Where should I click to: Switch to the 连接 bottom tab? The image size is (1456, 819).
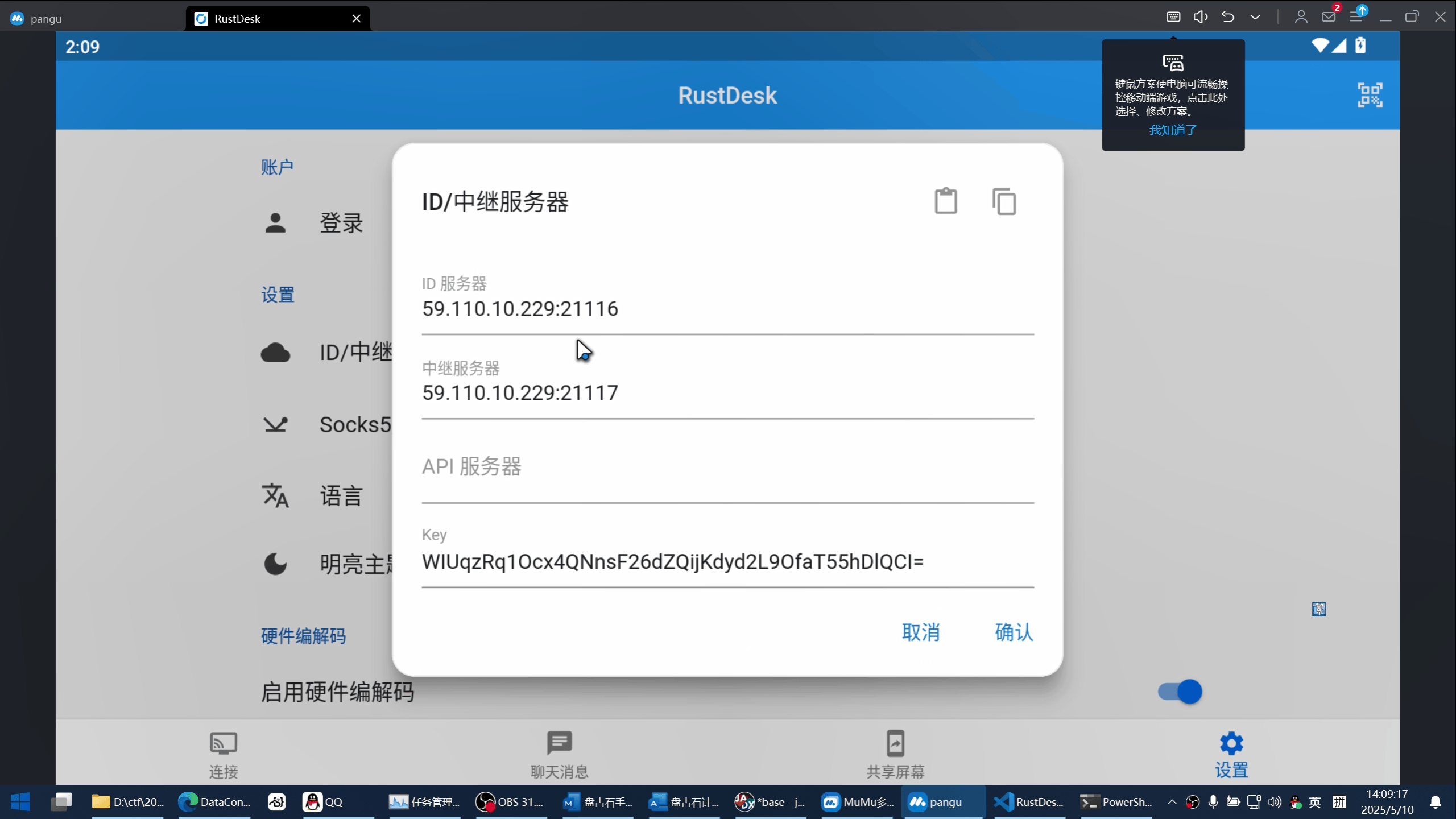point(224,754)
